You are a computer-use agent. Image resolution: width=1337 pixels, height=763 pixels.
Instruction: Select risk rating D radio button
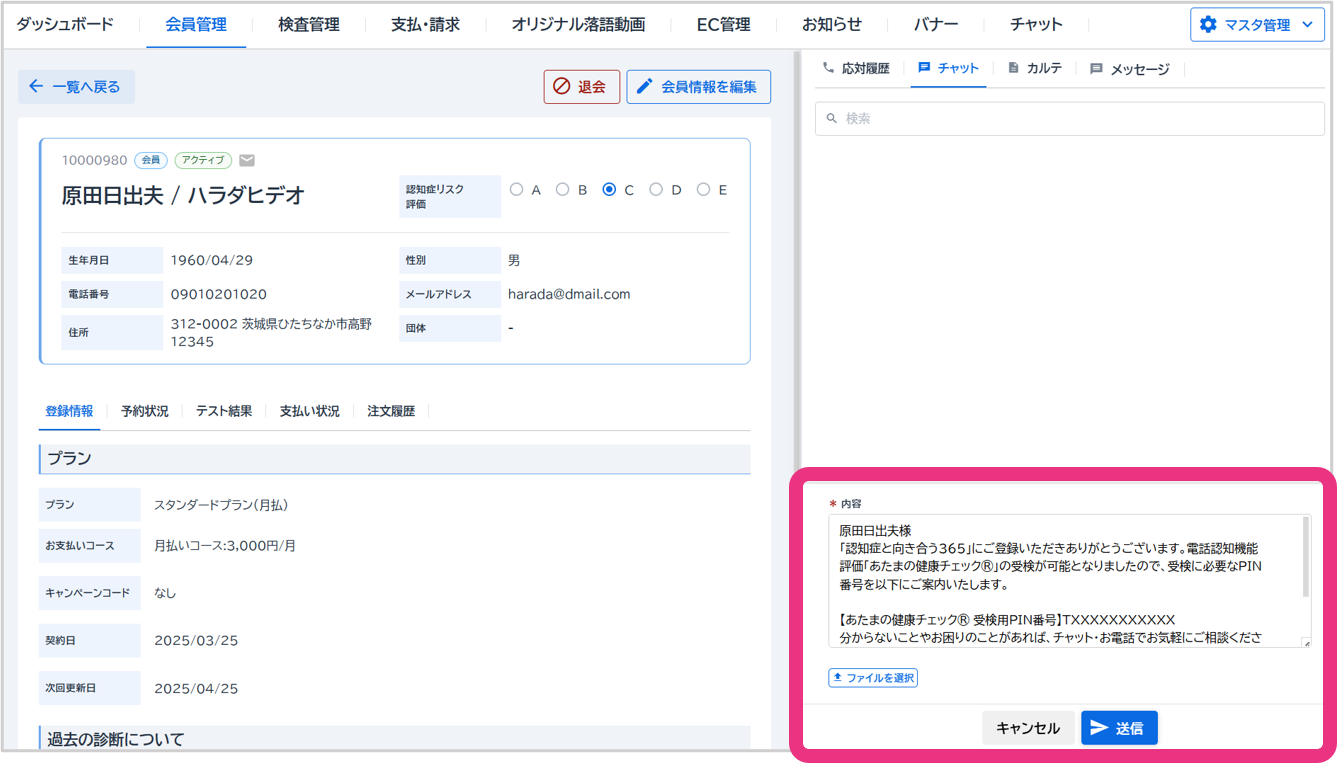656,190
